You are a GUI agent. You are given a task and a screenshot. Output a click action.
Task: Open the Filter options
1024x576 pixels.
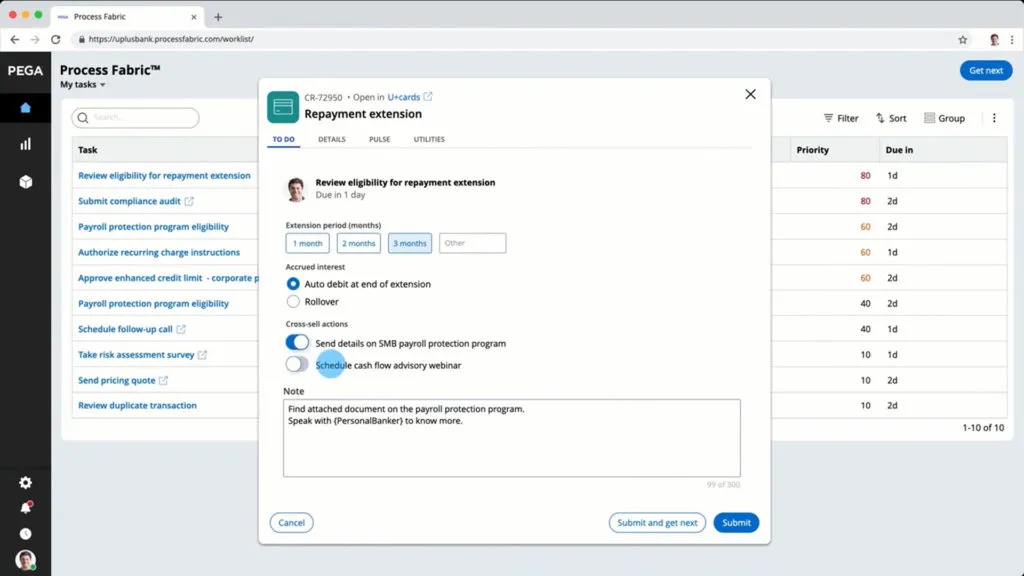point(841,118)
